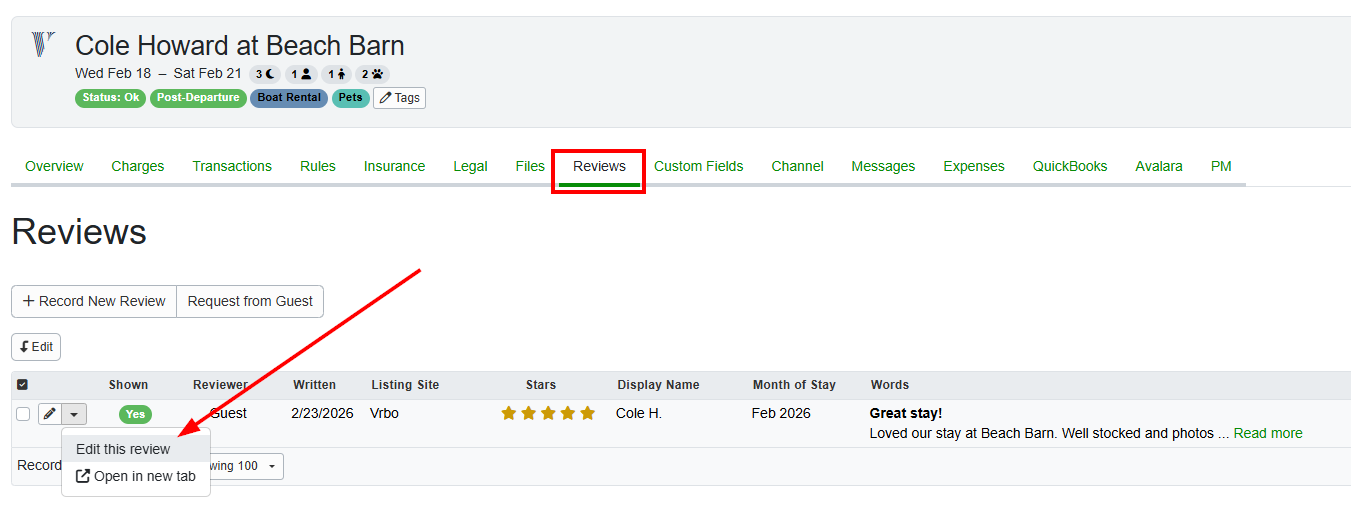
Task: Click the Read more link
Action: coord(1268,433)
